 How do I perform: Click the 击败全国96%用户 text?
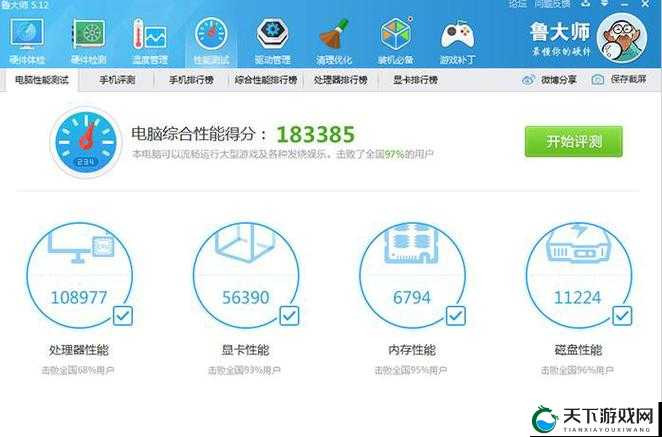pyautogui.click(x=578, y=371)
